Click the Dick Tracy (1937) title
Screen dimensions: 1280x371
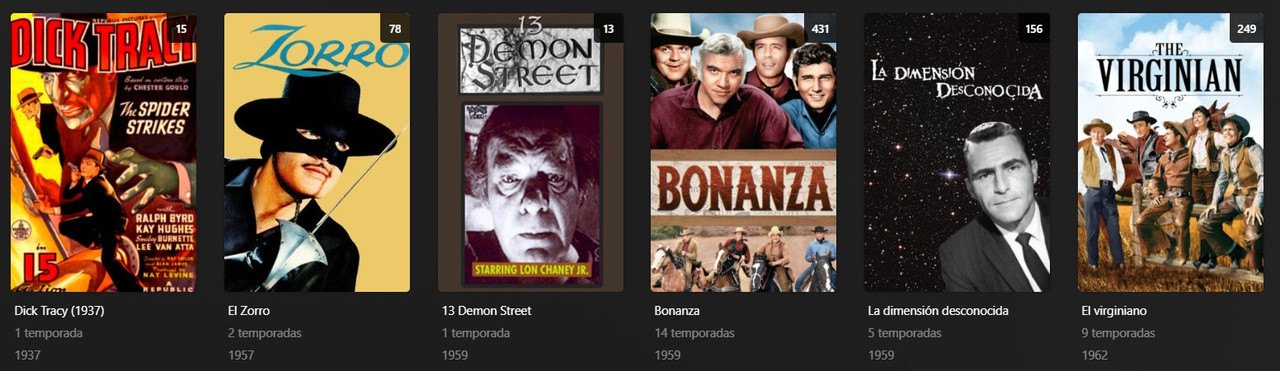point(59,311)
